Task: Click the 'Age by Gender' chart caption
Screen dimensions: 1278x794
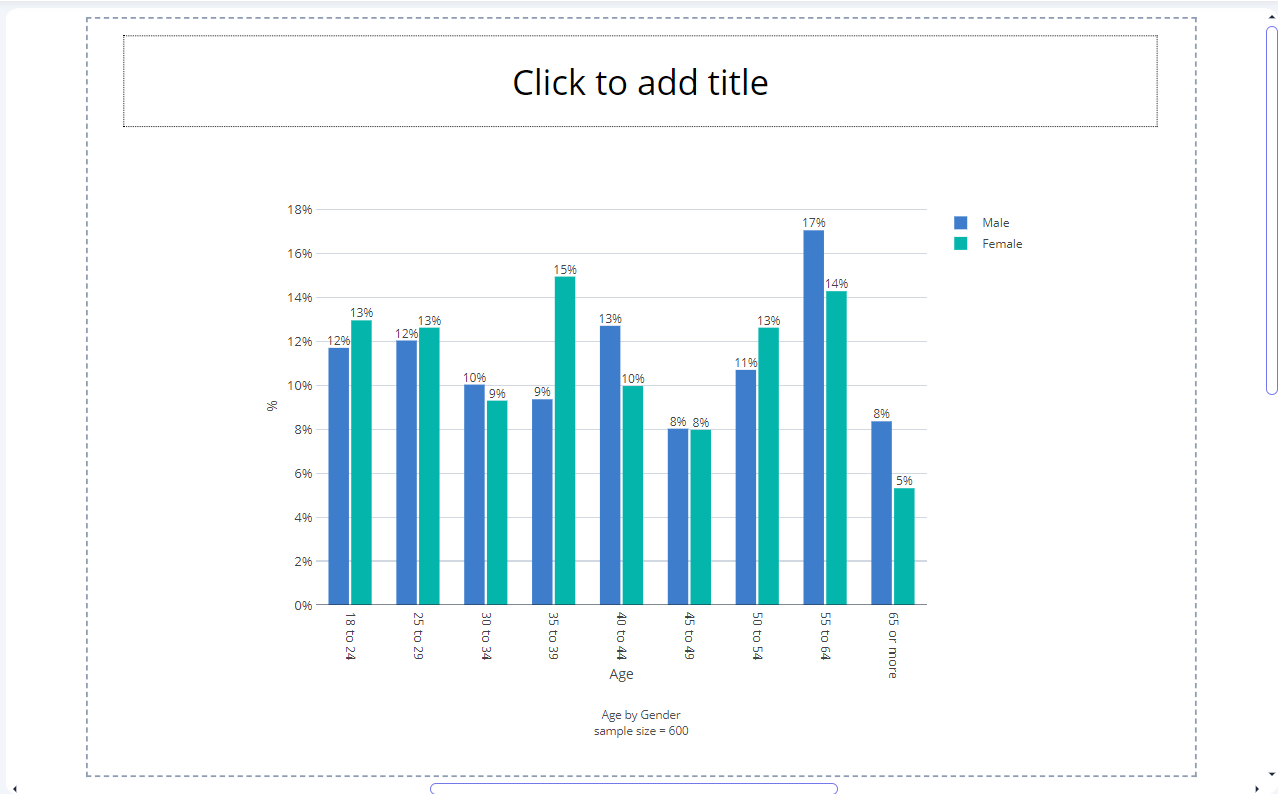Action: coord(640,715)
